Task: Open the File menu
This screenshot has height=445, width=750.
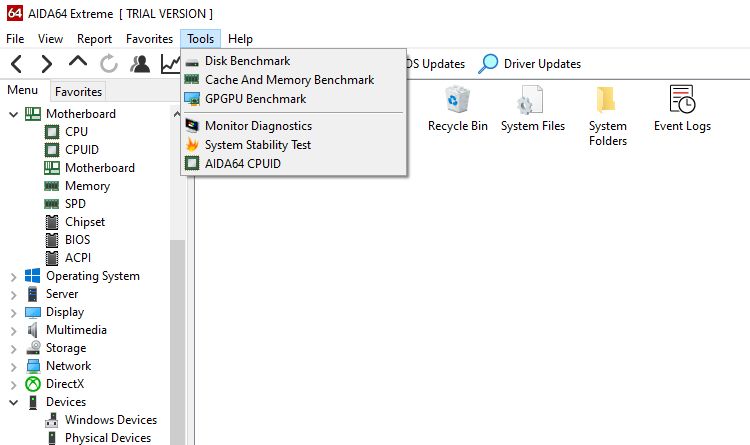Action: pyautogui.click(x=15, y=39)
